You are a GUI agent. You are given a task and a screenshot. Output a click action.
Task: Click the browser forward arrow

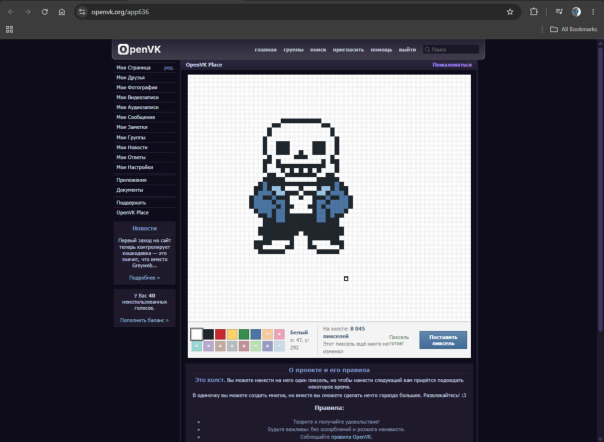(28, 12)
